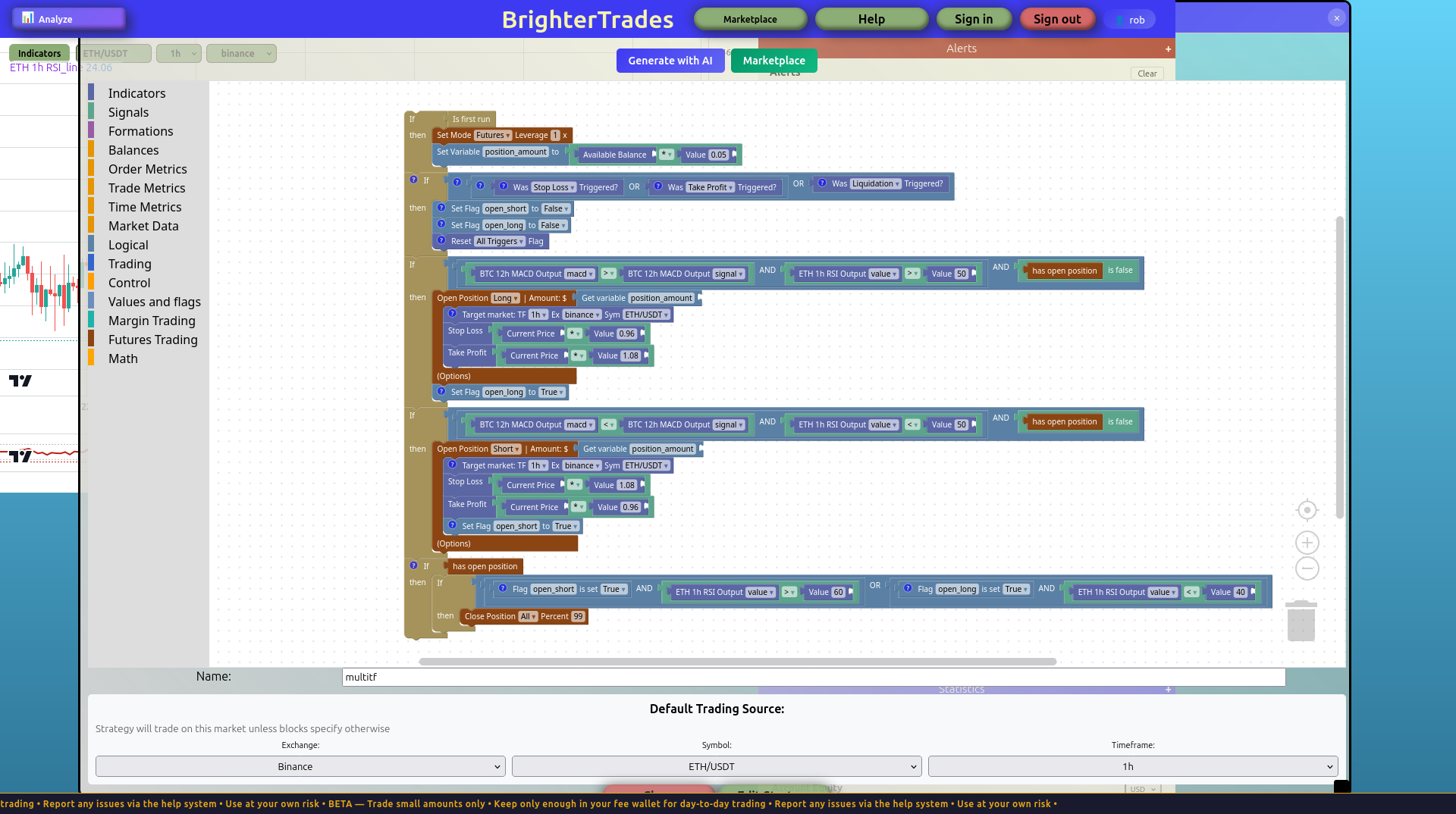Screen dimensions: 1456x814
Task: Expand the Alerts panel plus icon
Action: pos(1169,49)
